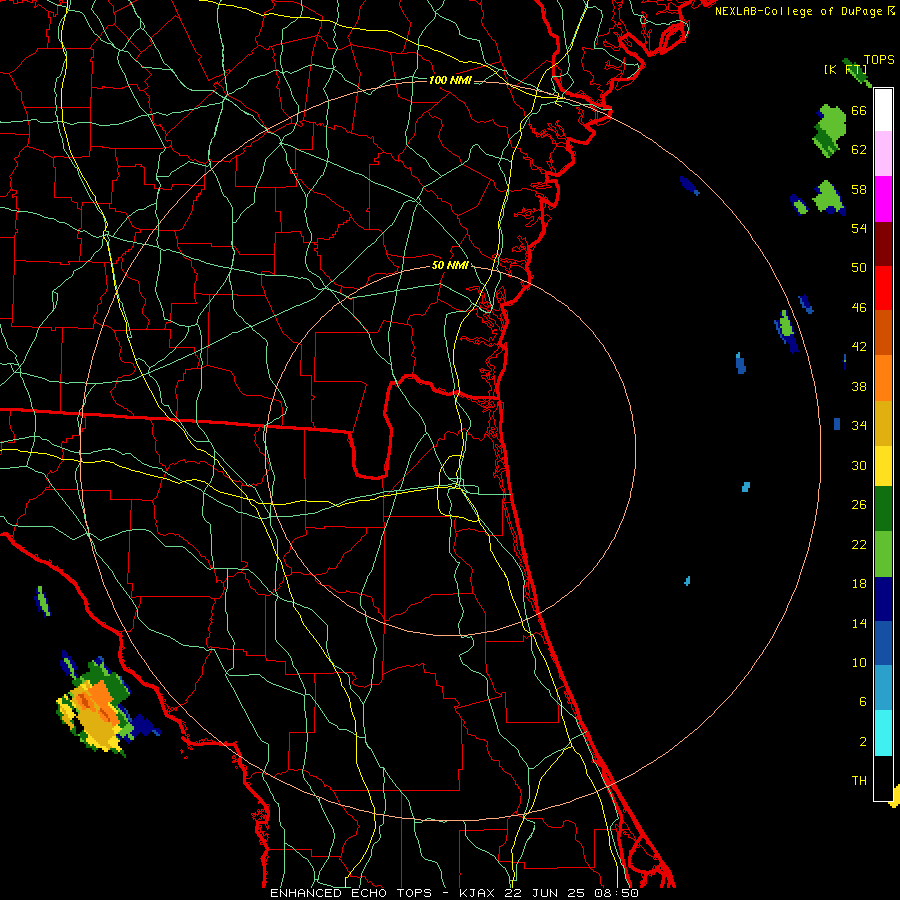Click the legend value "66"
This screenshot has width=900, height=900.
tap(859, 110)
